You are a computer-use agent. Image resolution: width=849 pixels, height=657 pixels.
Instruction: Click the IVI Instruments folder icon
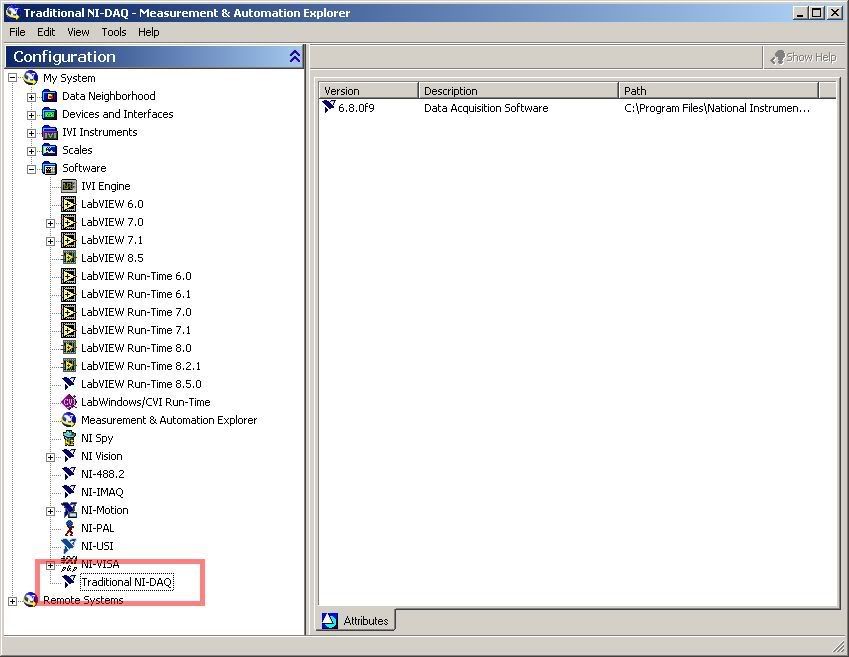(50, 132)
